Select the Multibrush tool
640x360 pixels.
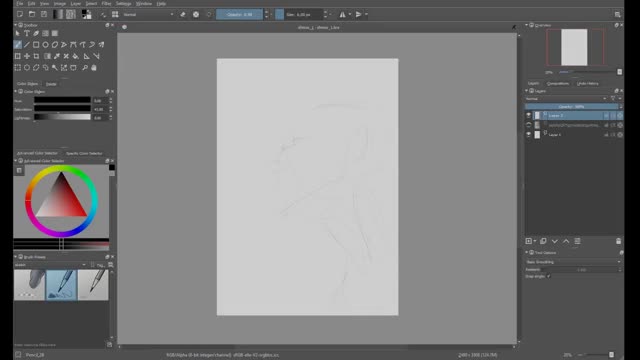click(101, 44)
